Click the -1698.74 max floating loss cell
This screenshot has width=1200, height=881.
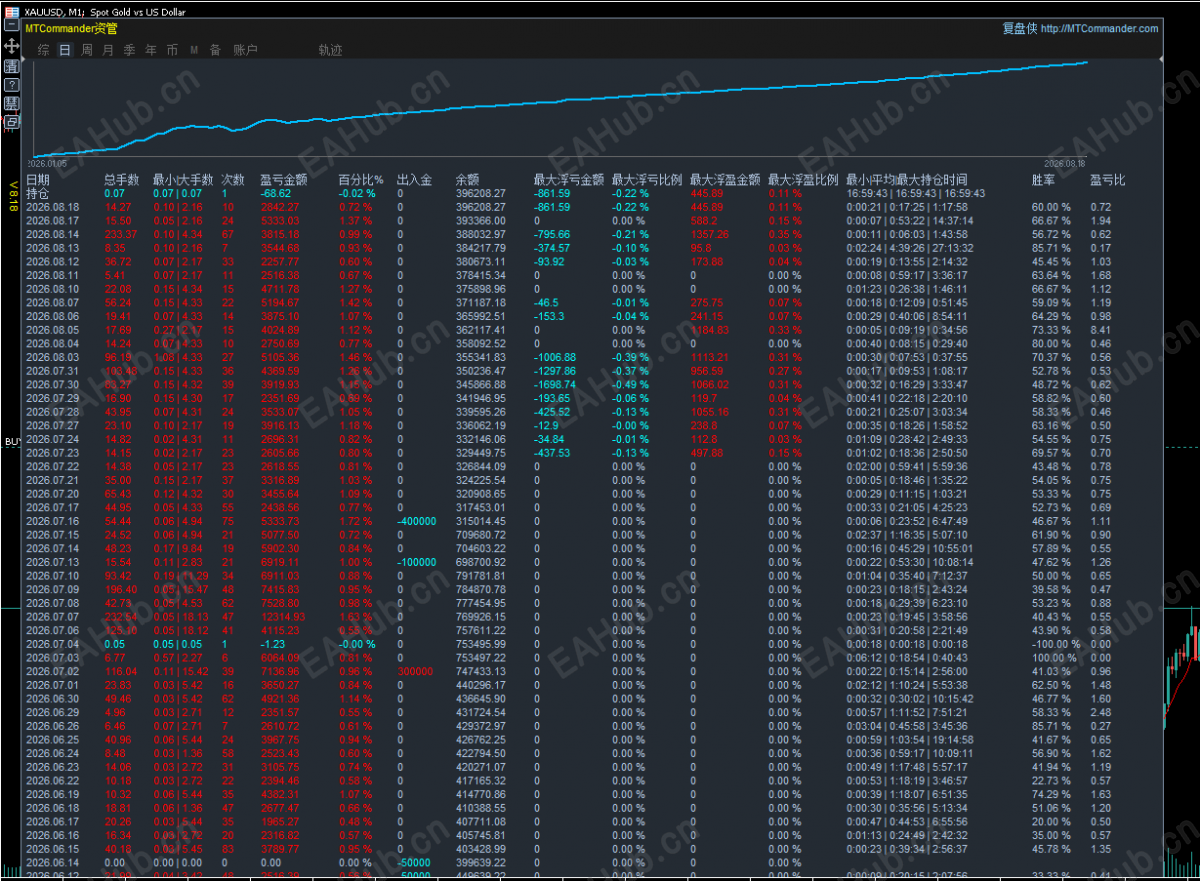[555, 384]
